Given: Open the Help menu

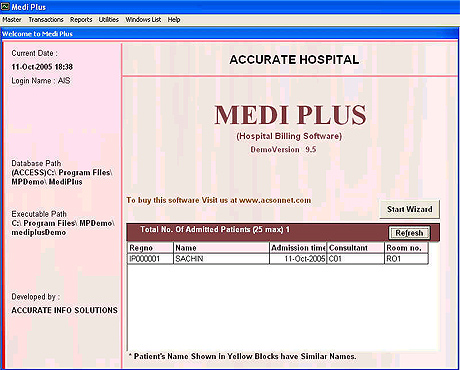Looking at the screenshot, I should tap(174, 20).
